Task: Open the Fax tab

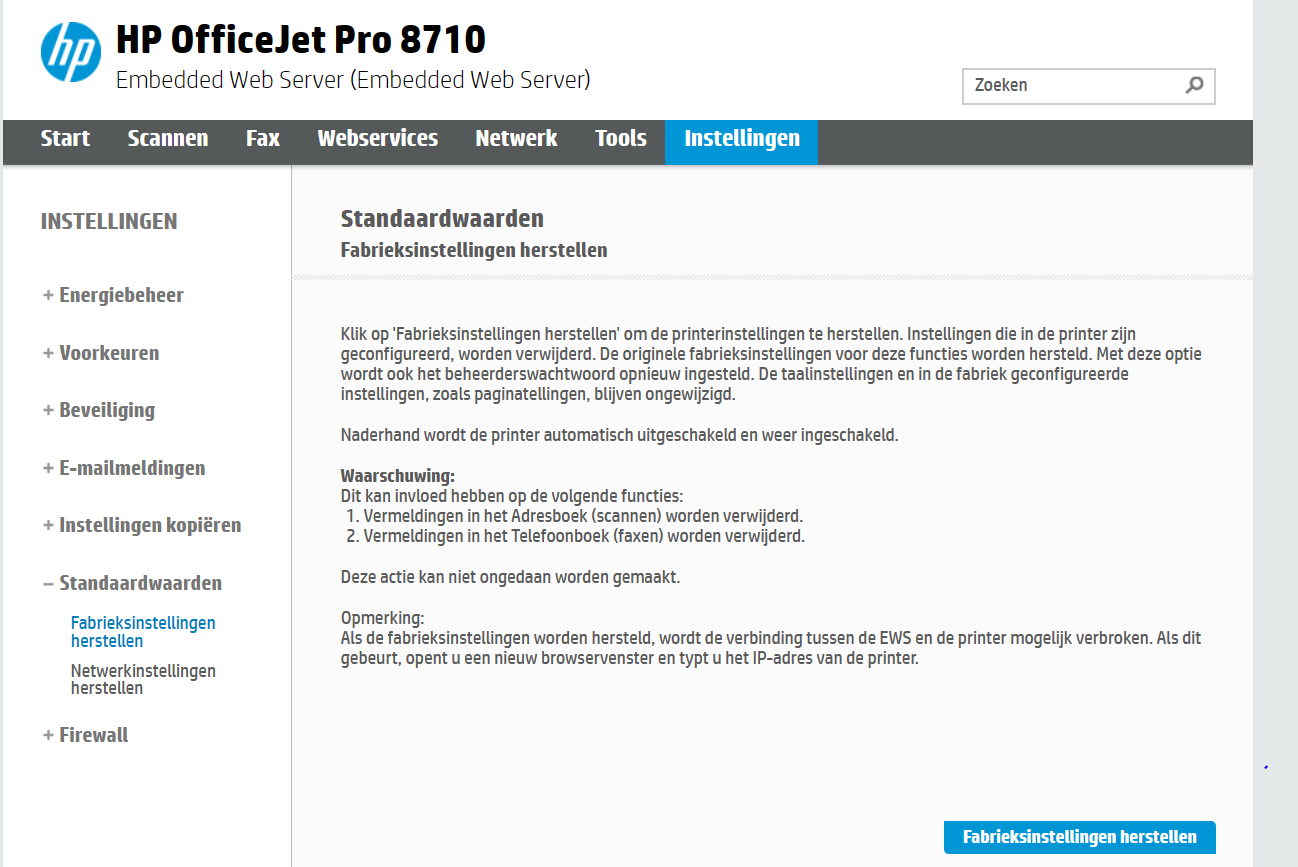Action: [263, 139]
